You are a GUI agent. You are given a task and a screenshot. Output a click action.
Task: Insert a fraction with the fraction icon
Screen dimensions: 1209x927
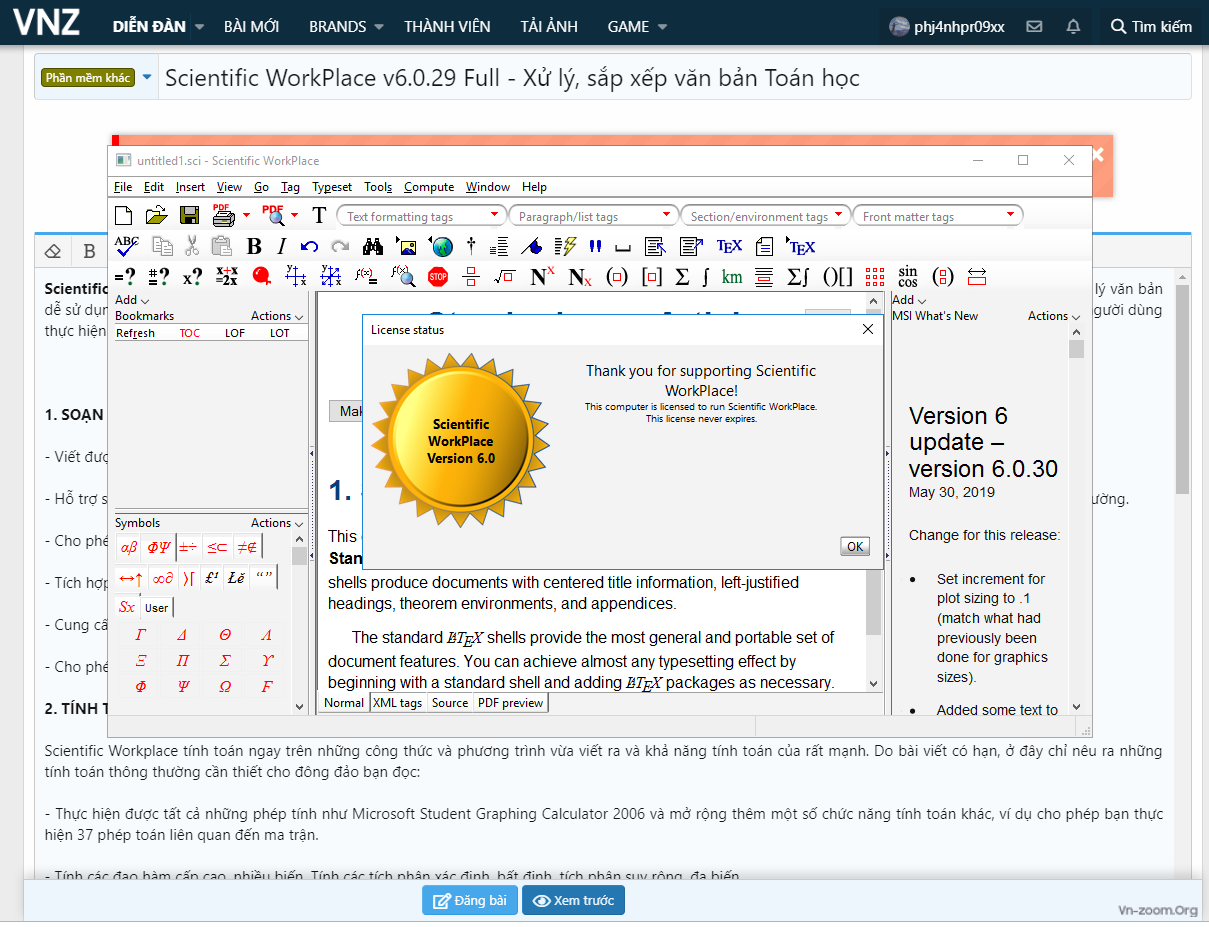[x=471, y=277]
